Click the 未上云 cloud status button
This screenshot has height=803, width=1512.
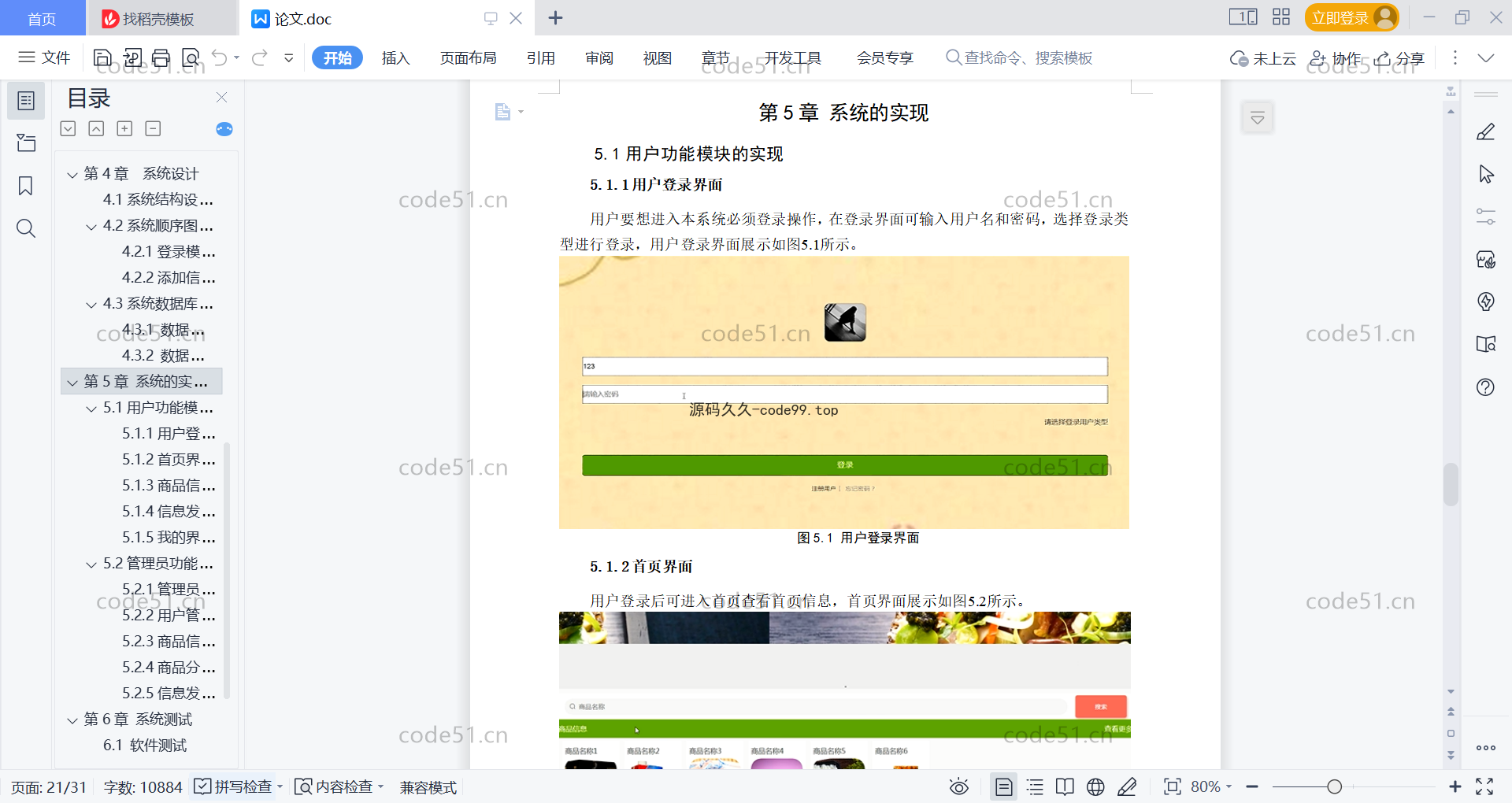pyautogui.click(x=1263, y=58)
